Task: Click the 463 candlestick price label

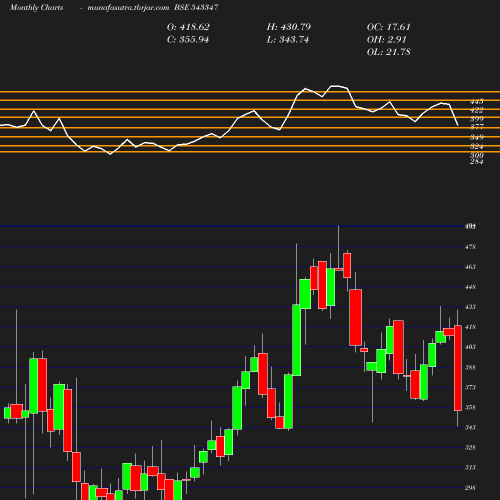Action: pyautogui.click(x=470, y=267)
